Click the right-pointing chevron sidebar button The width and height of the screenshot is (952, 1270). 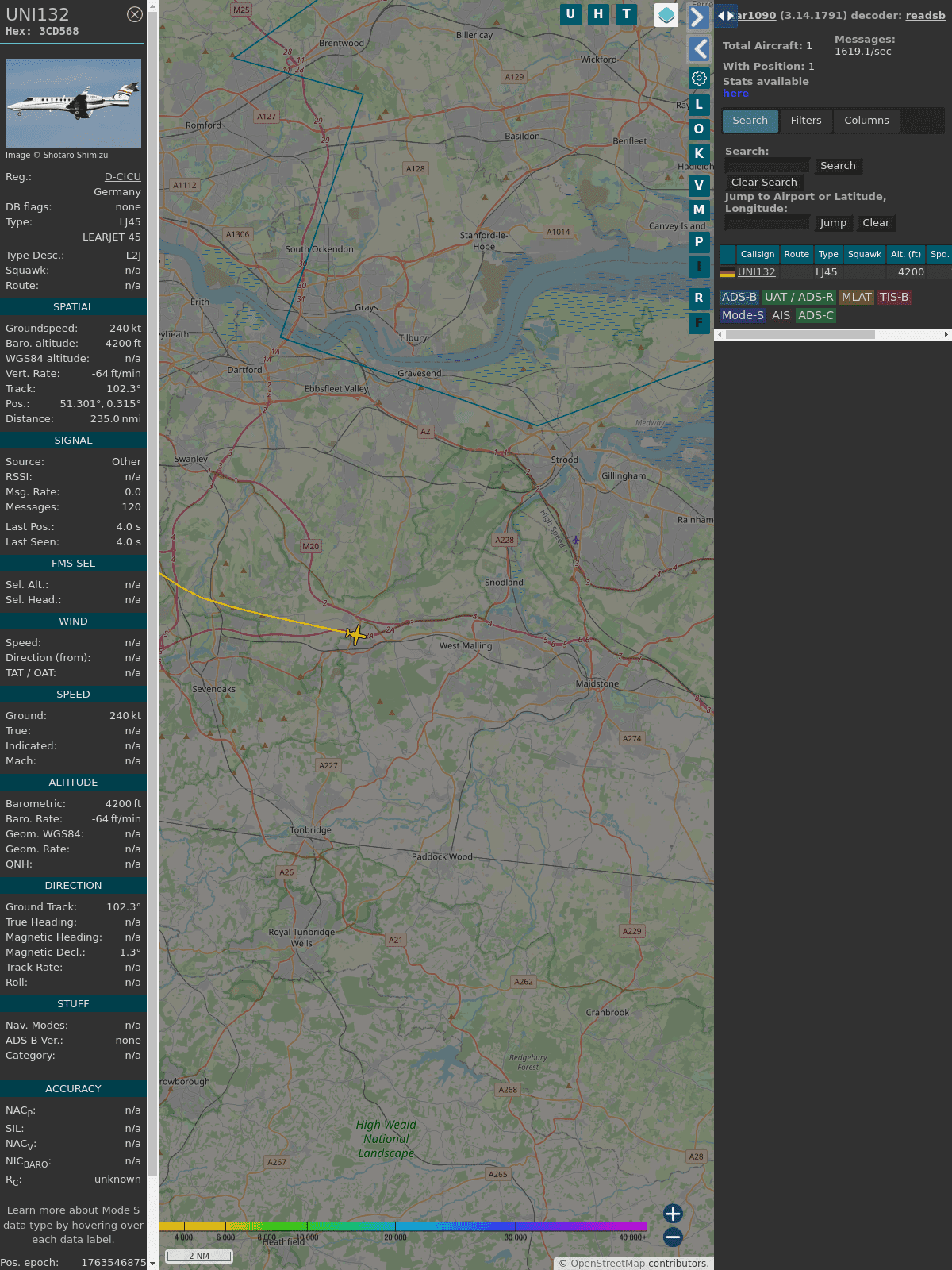pos(698,17)
